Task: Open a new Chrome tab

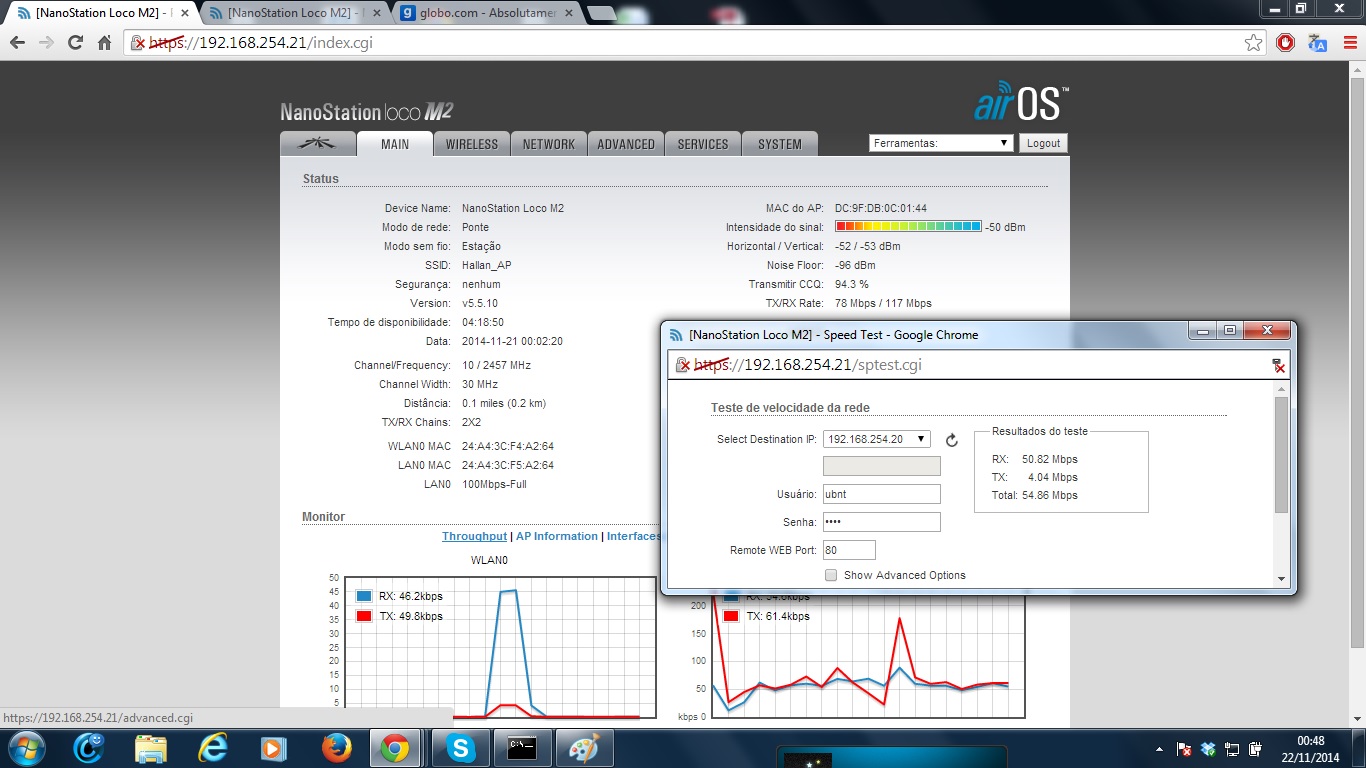Action: [601, 13]
